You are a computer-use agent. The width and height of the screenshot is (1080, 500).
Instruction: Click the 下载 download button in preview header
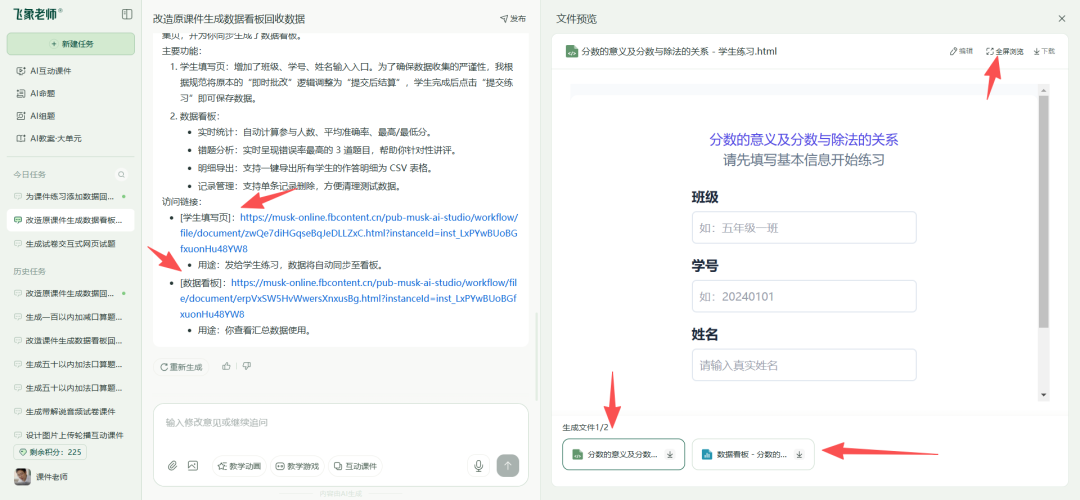pyautogui.click(x=1044, y=51)
